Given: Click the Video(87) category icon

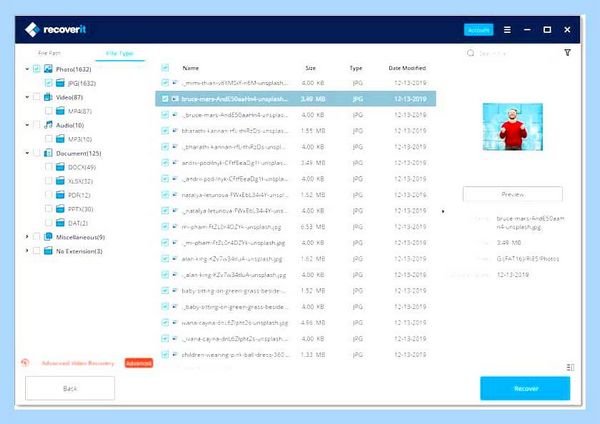Looking at the screenshot, I should click(x=48, y=97).
